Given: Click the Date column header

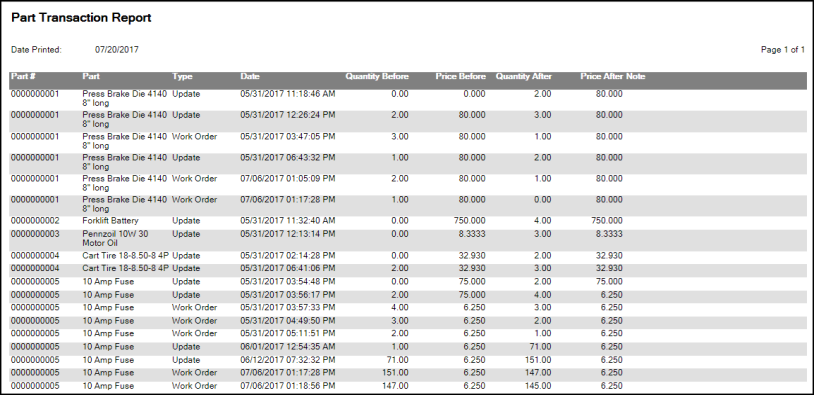Looking at the screenshot, I should (x=250, y=76).
